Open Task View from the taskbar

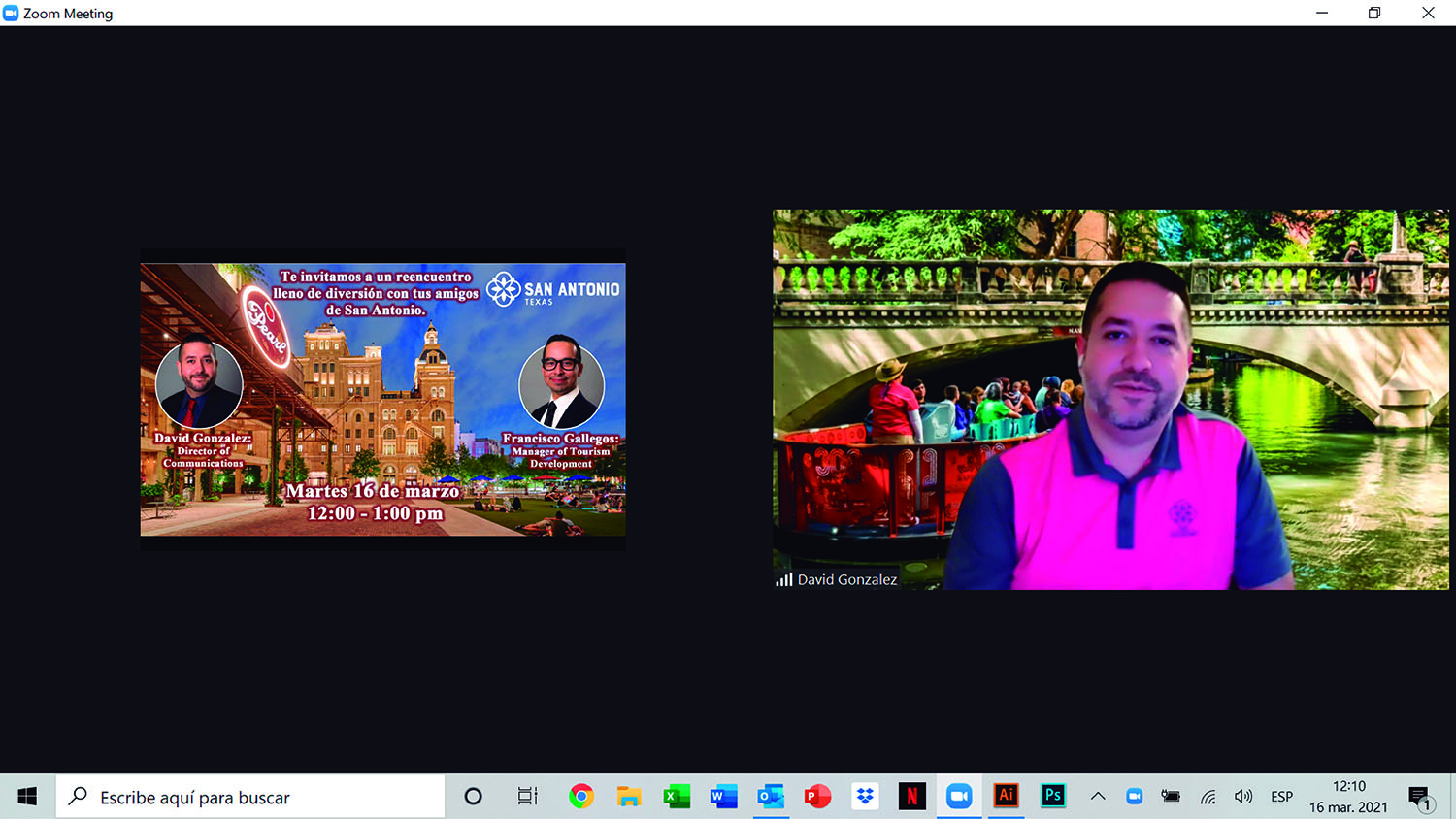pyautogui.click(x=527, y=797)
